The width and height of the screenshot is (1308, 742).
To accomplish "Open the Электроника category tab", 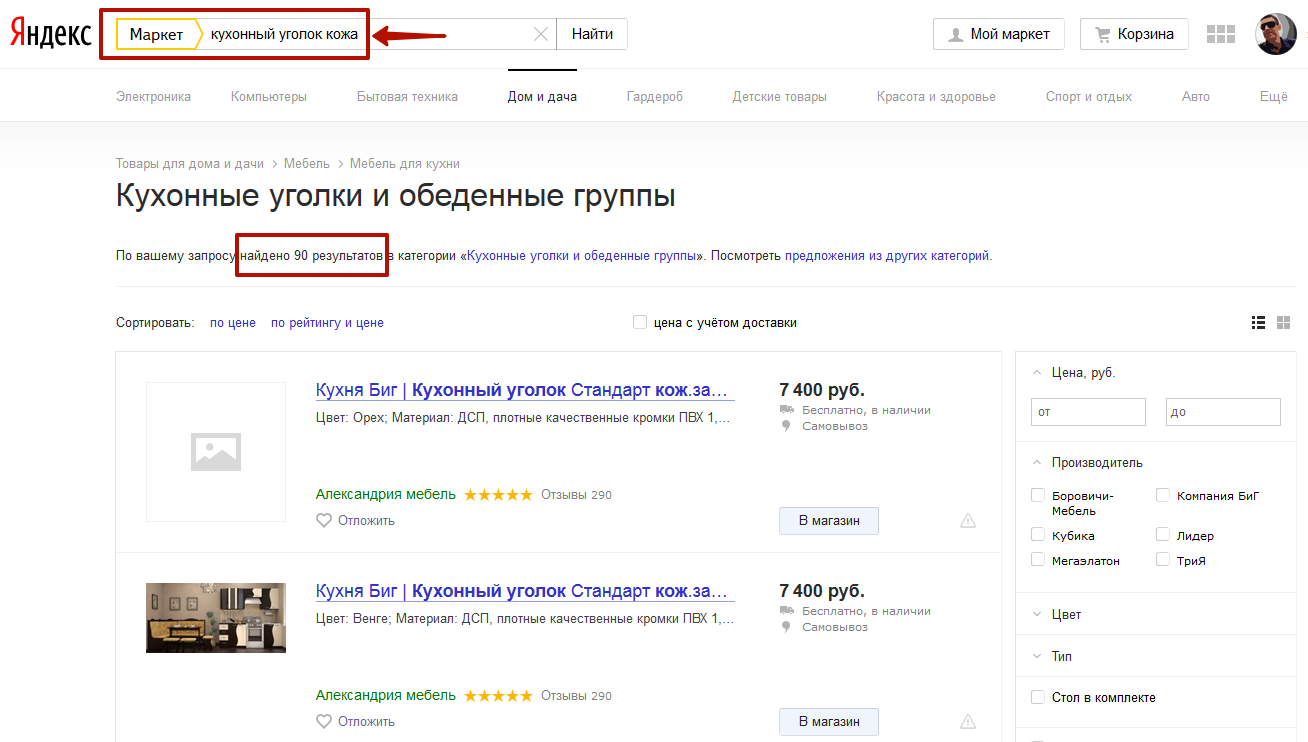I will pos(153,97).
